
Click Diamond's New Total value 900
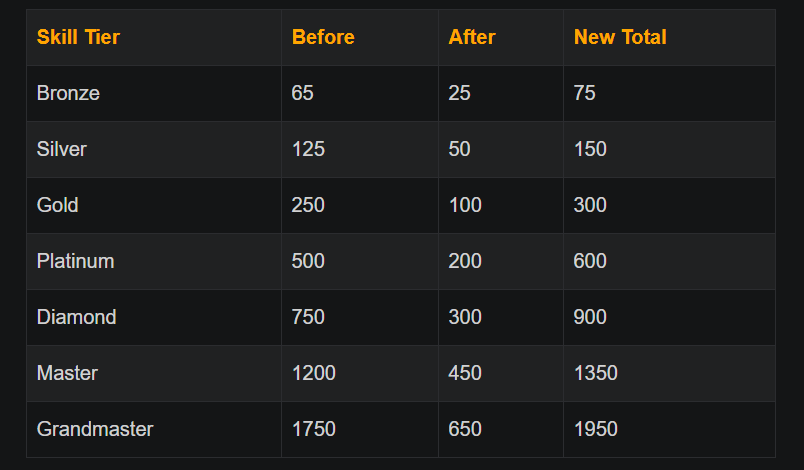(590, 317)
